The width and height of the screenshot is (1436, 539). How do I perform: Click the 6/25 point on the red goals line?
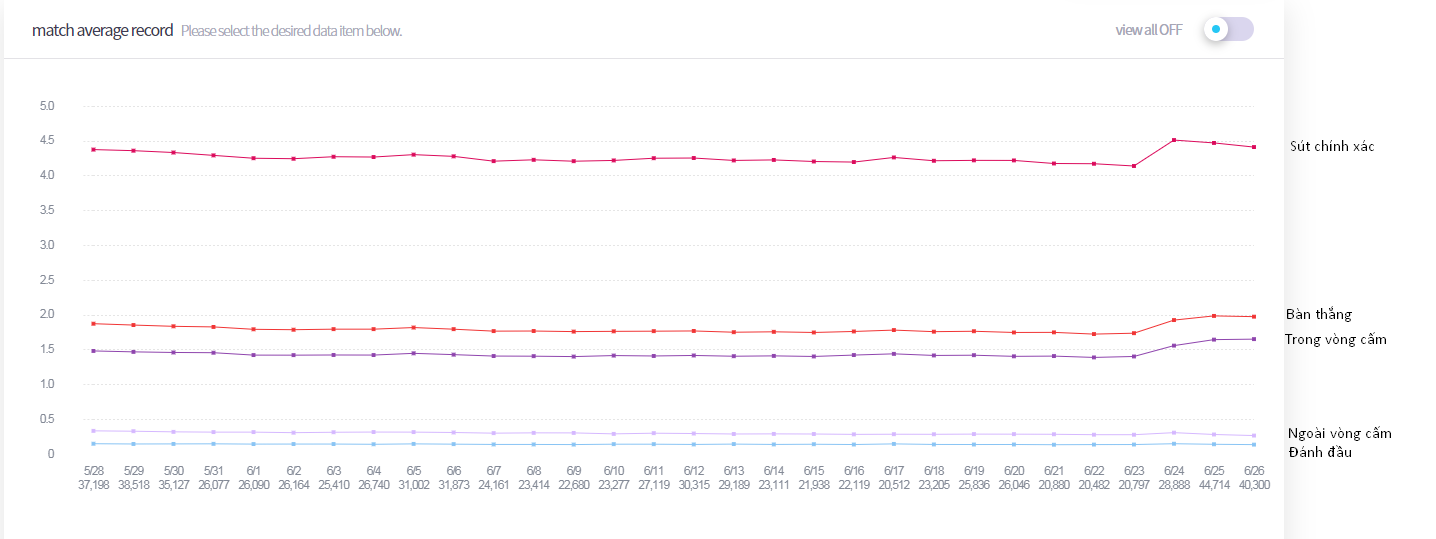pos(1214,316)
